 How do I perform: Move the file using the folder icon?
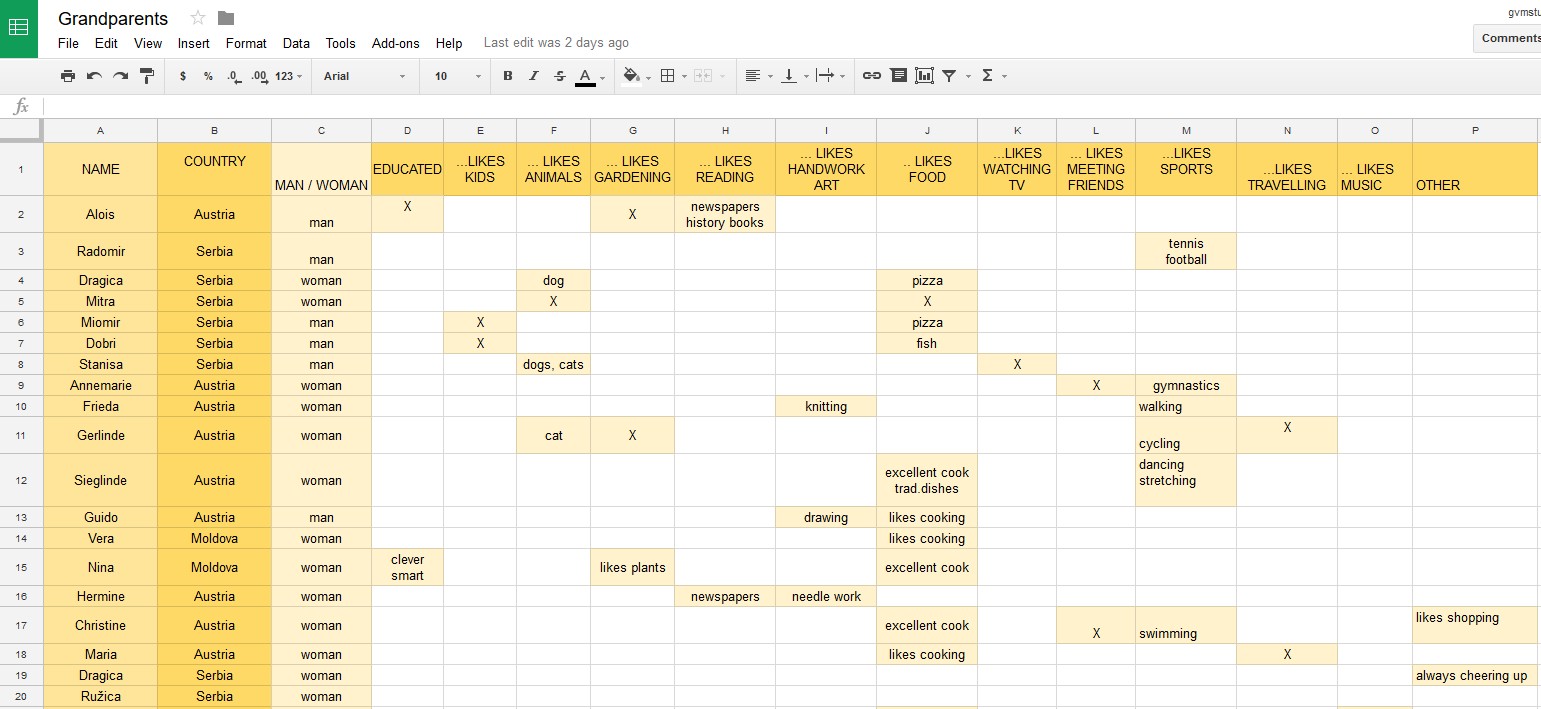click(x=226, y=18)
